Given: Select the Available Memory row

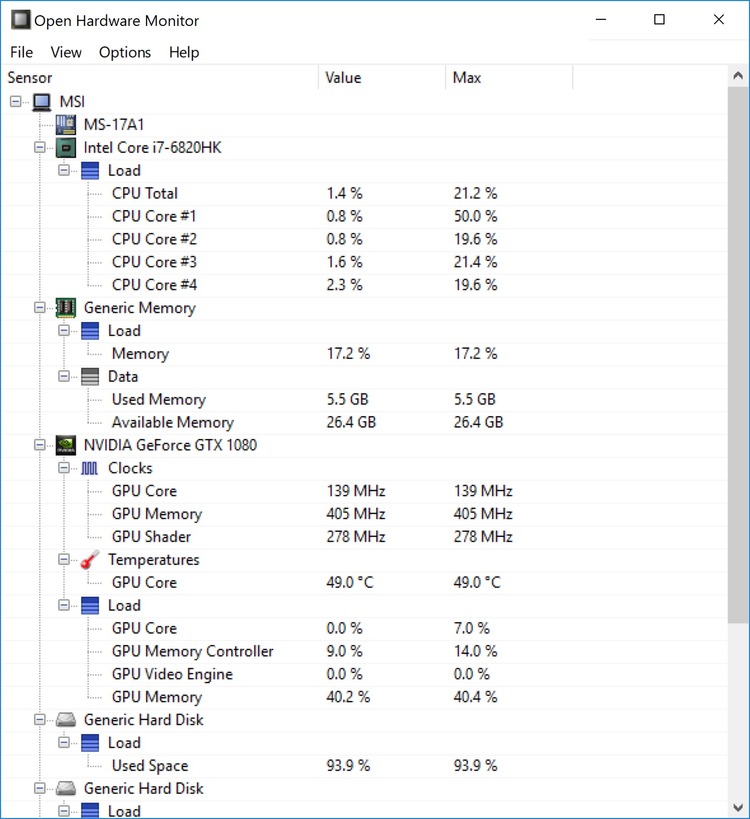Looking at the screenshot, I should [x=365, y=423].
